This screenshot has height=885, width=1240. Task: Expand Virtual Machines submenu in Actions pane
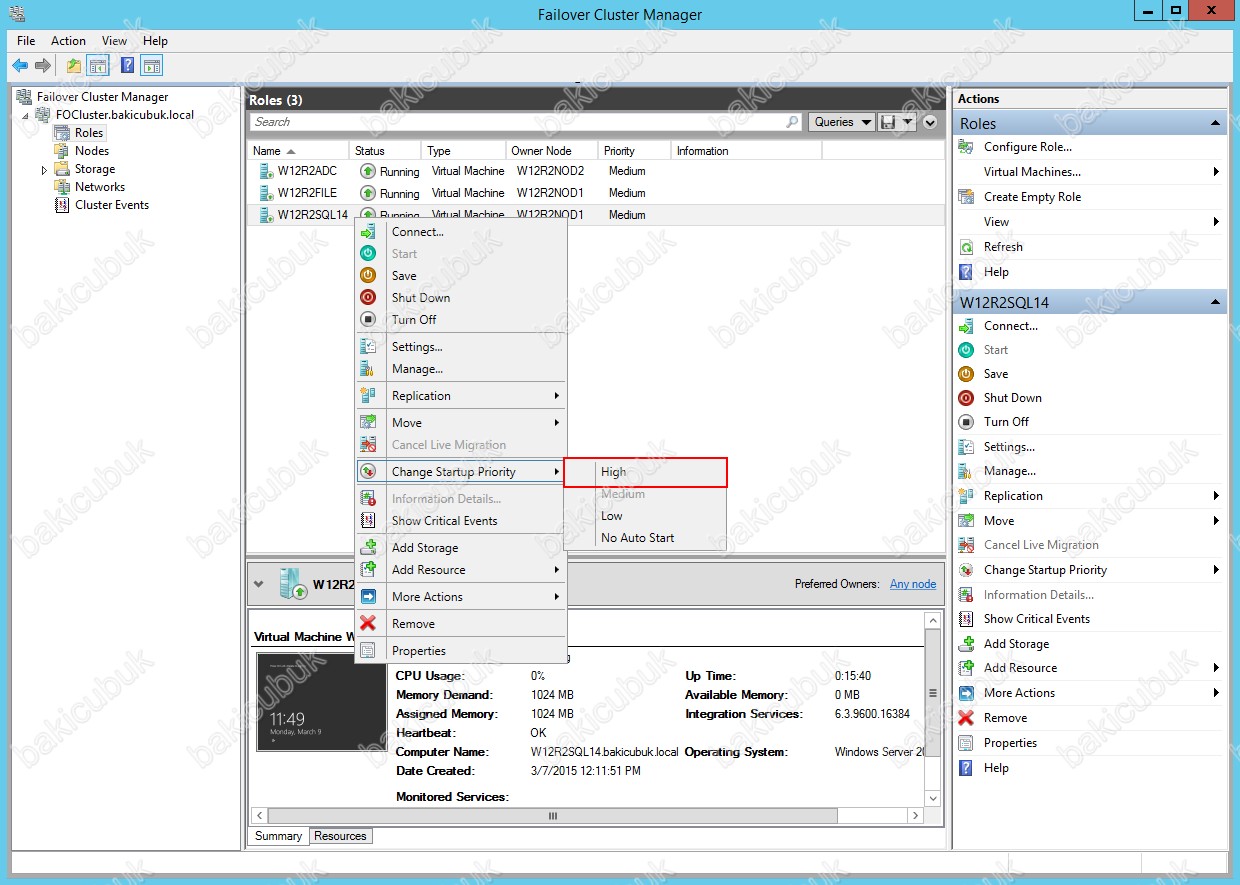1216,172
